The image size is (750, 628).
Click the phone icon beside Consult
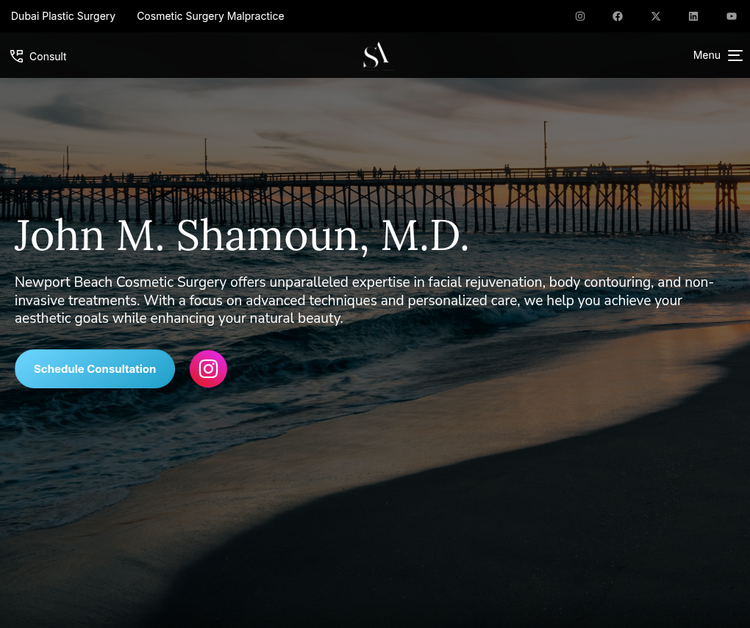point(17,56)
